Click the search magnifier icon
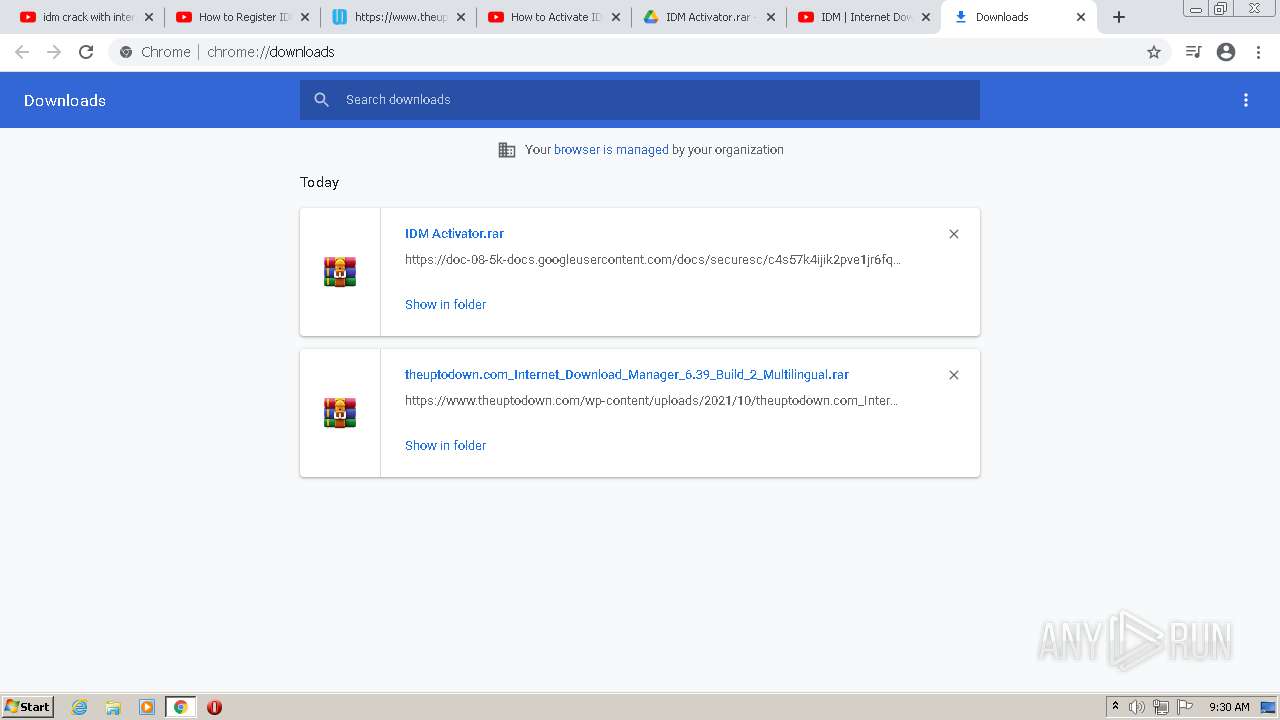Viewport: 1280px width, 720px height. 321,100
